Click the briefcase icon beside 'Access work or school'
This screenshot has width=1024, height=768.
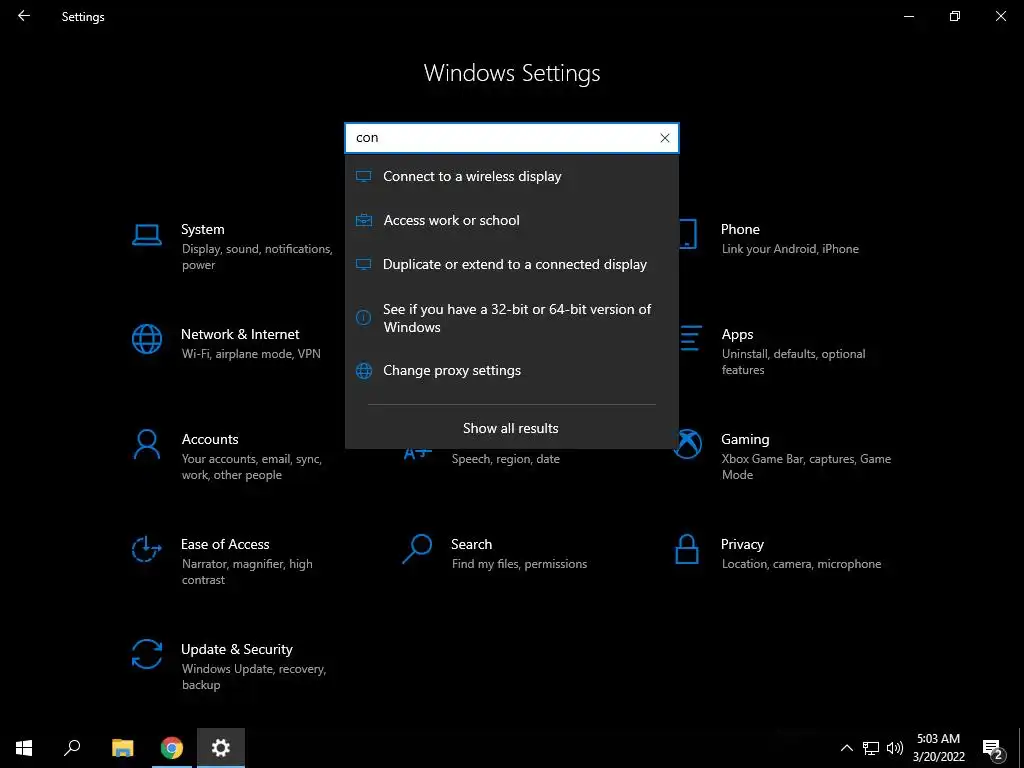point(364,220)
